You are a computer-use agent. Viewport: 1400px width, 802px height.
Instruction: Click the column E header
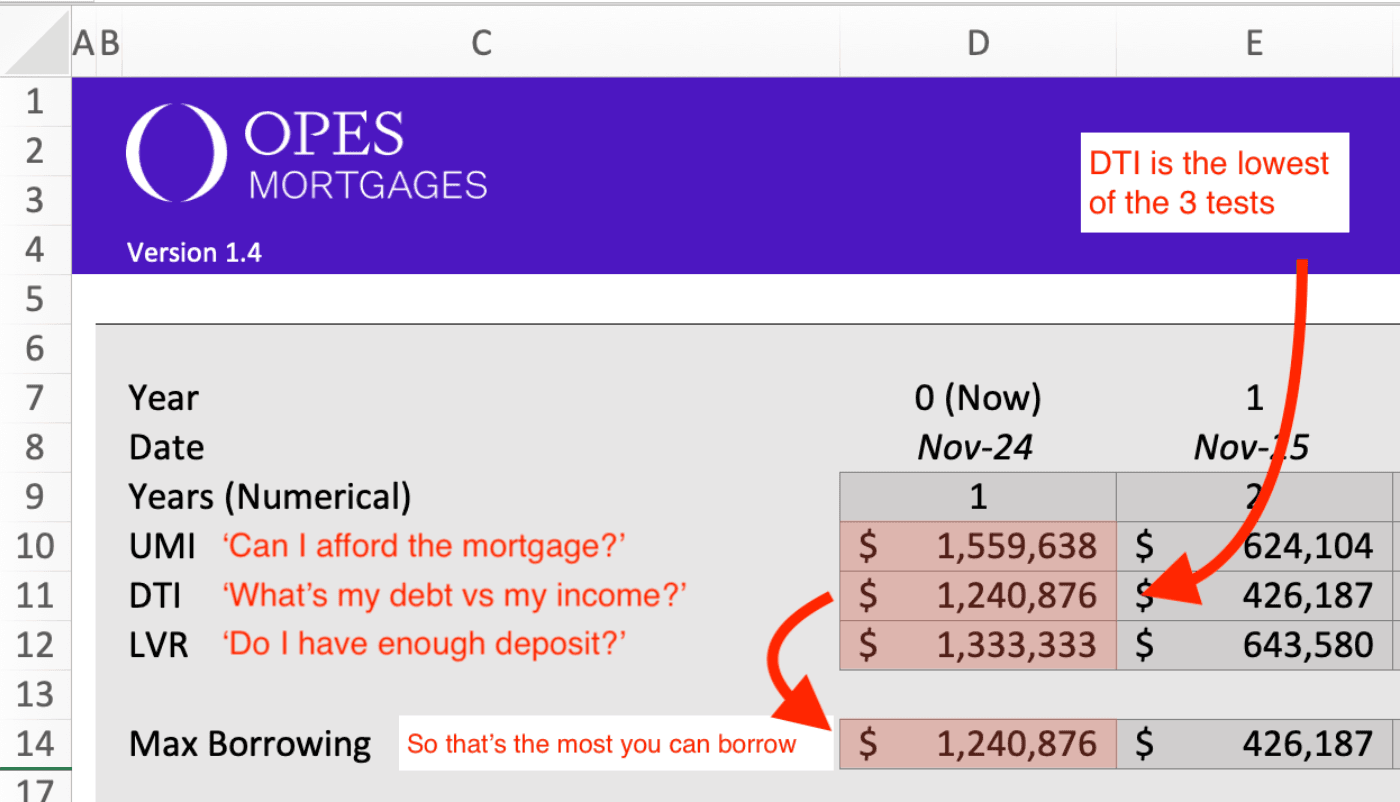(1254, 42)
